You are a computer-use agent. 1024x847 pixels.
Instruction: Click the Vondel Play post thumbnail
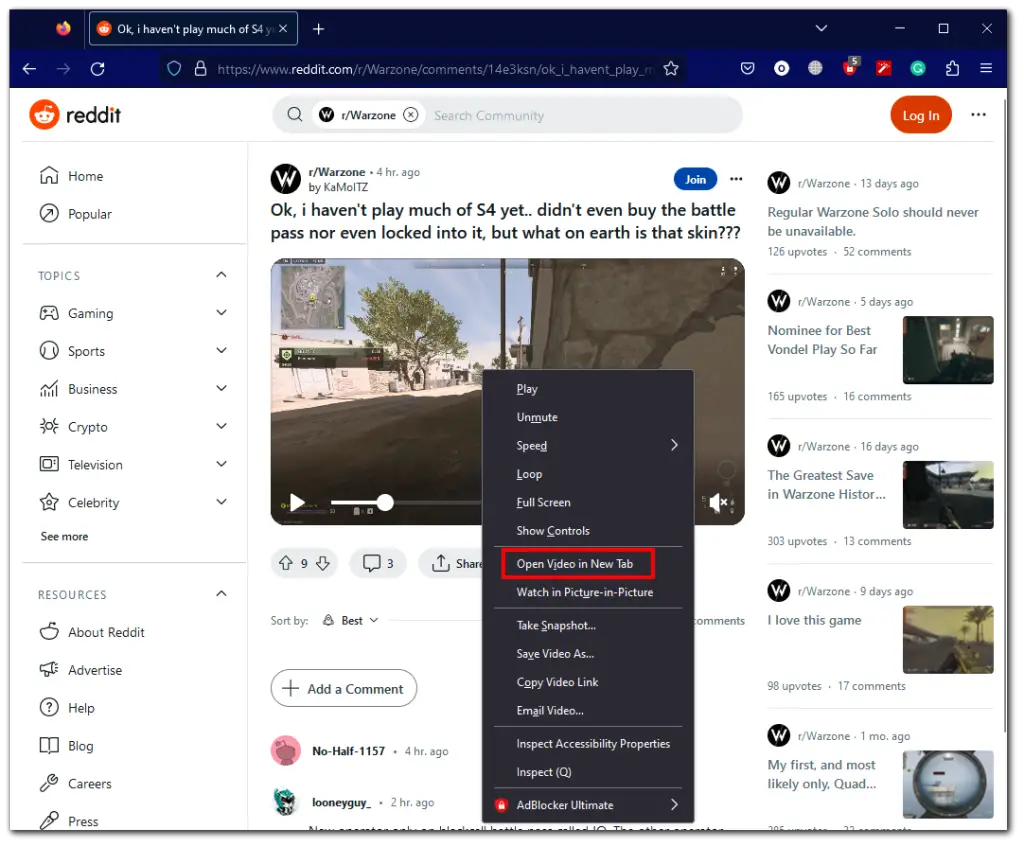947,350
